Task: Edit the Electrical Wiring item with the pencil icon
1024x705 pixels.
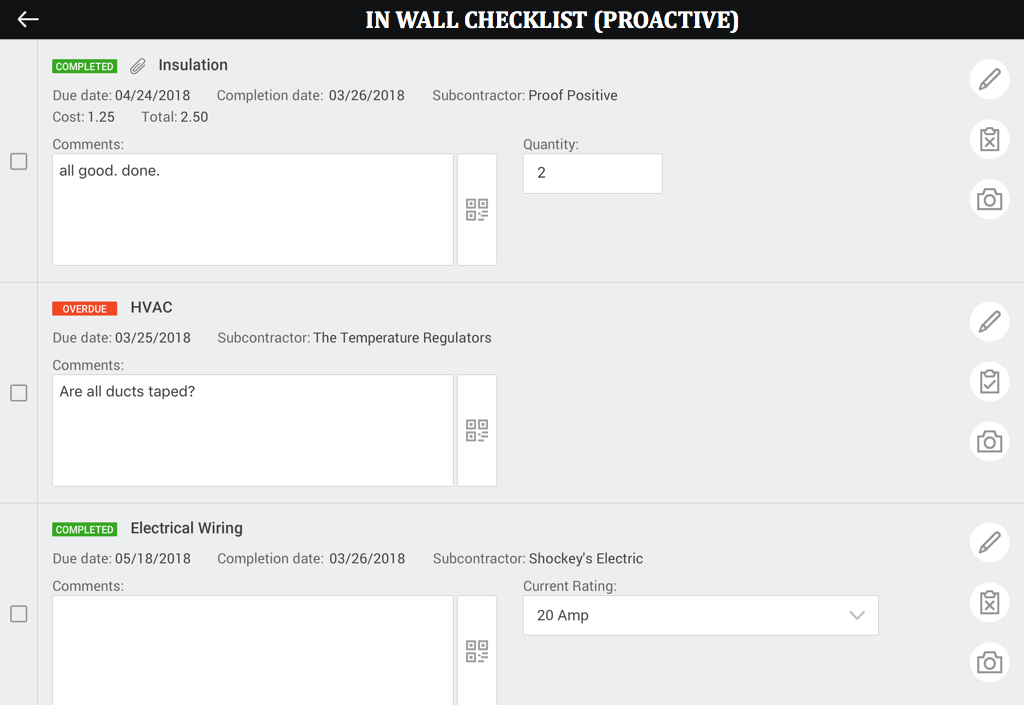Action: (x=989, y=542)
